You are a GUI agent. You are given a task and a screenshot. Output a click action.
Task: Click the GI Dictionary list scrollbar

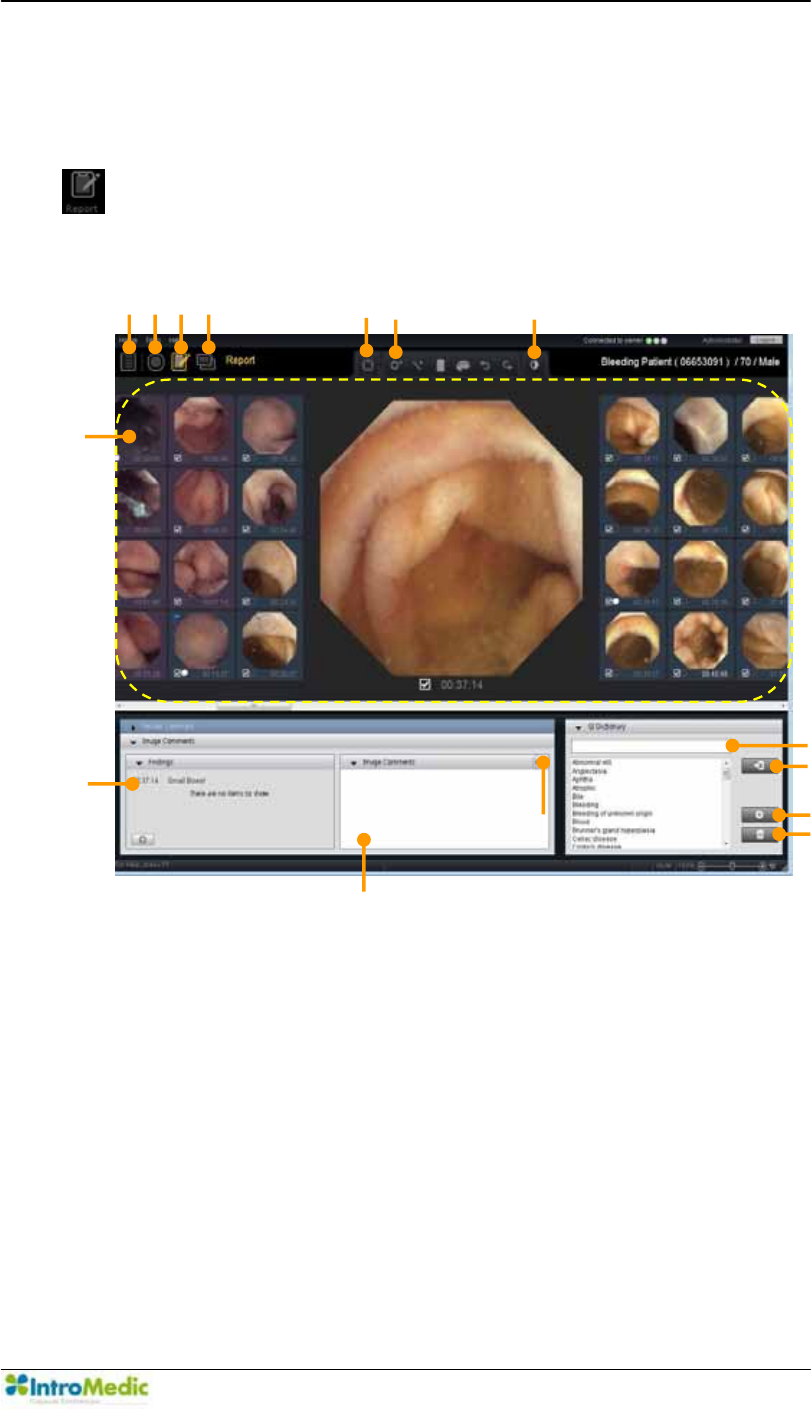(728, 802)
